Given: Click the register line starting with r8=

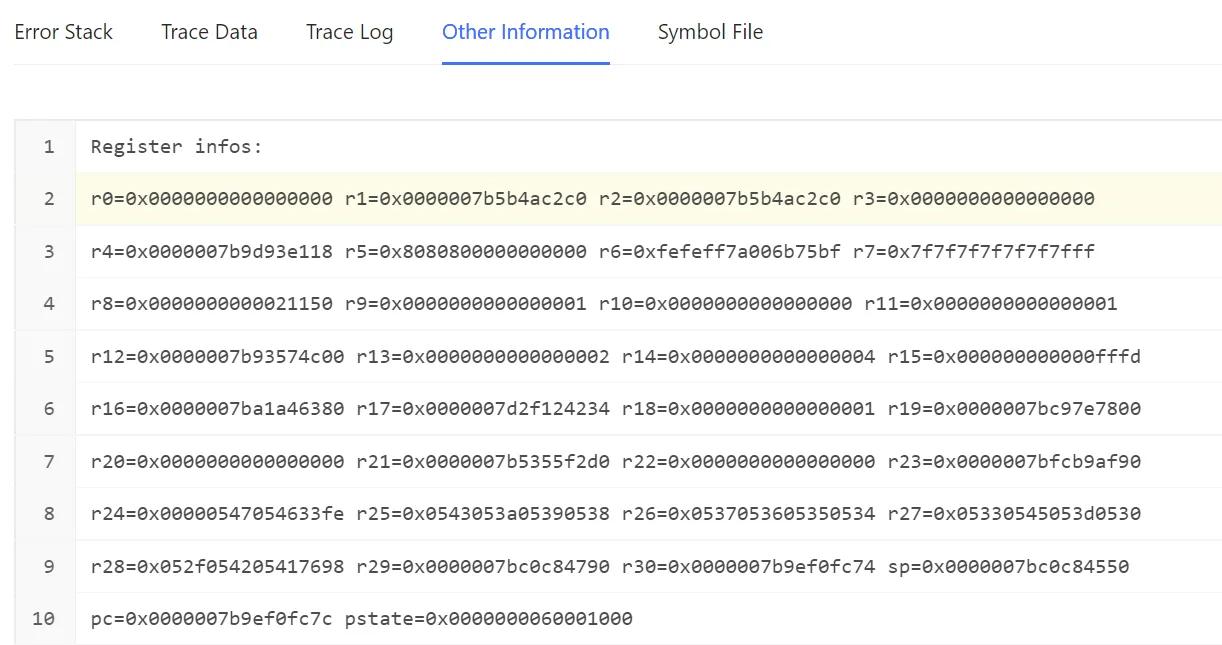Looking at the screenshot, I should coord(603,304).
